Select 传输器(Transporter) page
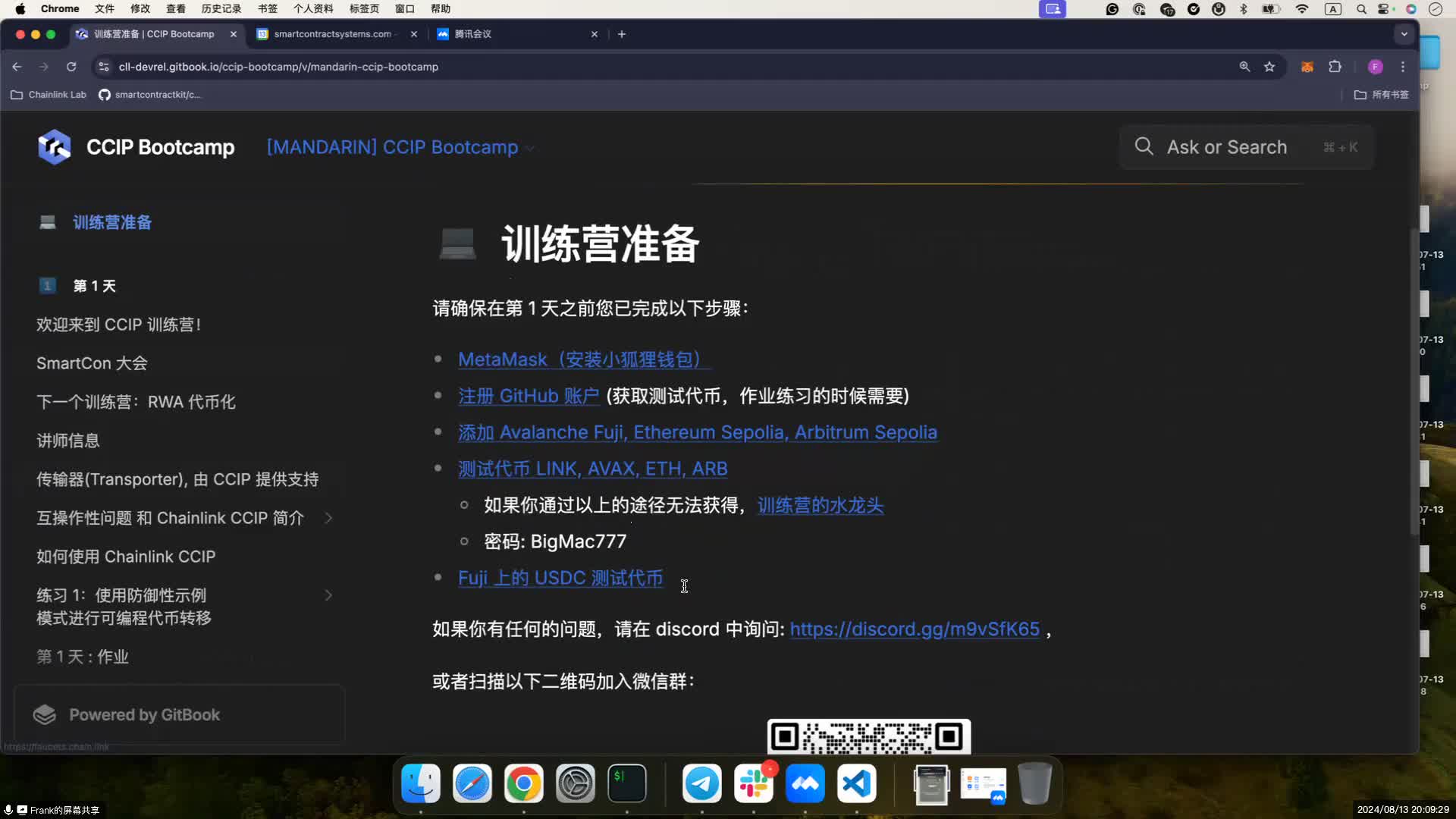The height and width of the screenshot is (819, 1456). click(177, 479)
